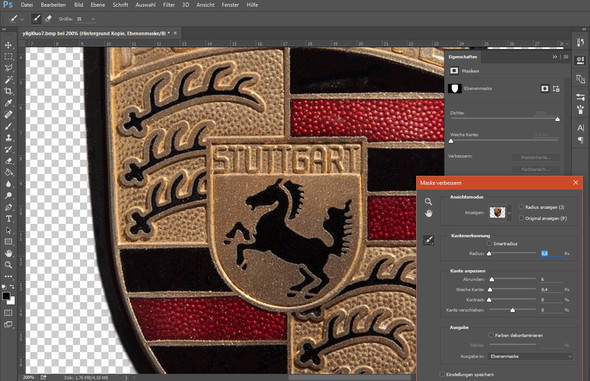Click the Maskenkante button
Screen dimensions: 590x381
tap(535, 157)
